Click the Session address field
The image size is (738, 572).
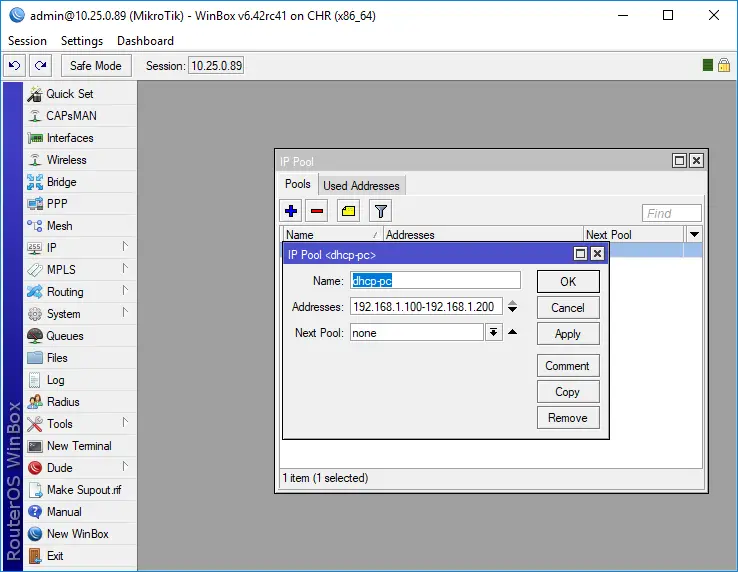pos(216,65)
